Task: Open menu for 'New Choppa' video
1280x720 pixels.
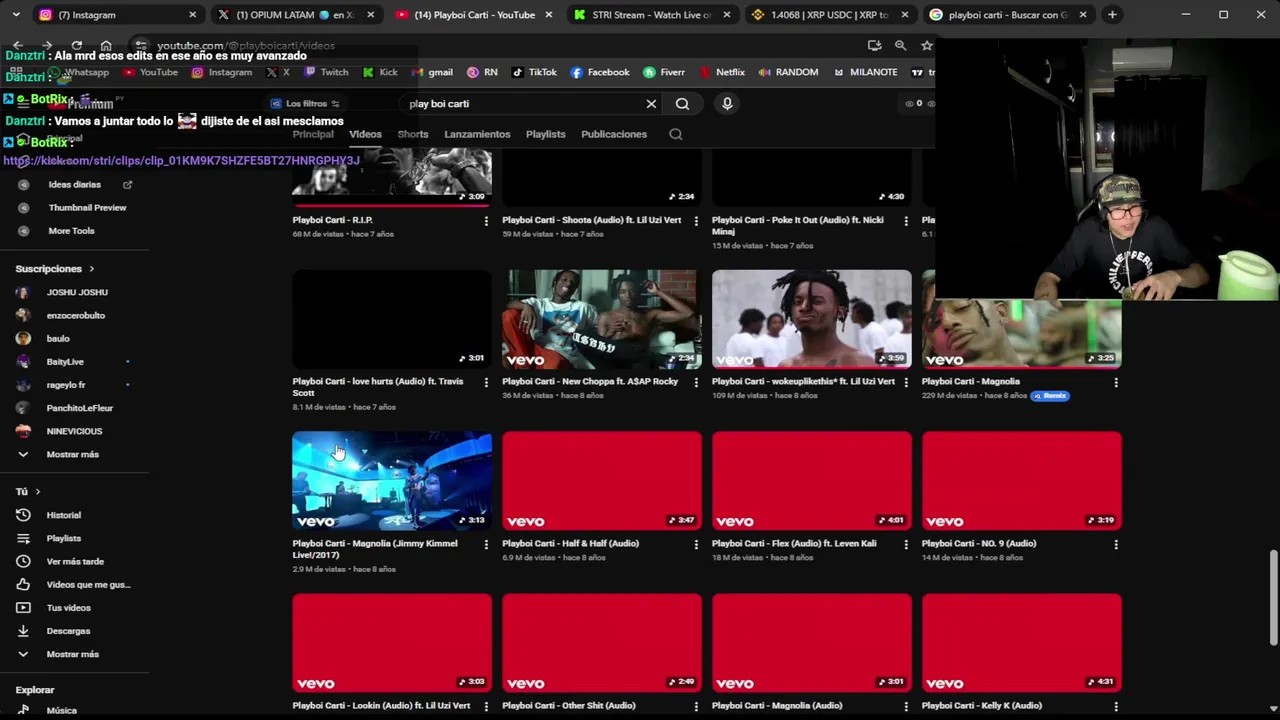Action: pyautogui.click(x=696, y=382)
